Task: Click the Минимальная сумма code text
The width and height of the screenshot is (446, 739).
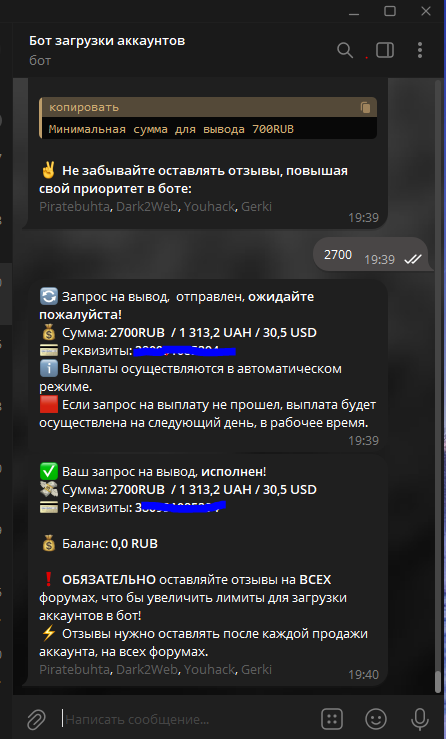Action: (x=171, y=129)
